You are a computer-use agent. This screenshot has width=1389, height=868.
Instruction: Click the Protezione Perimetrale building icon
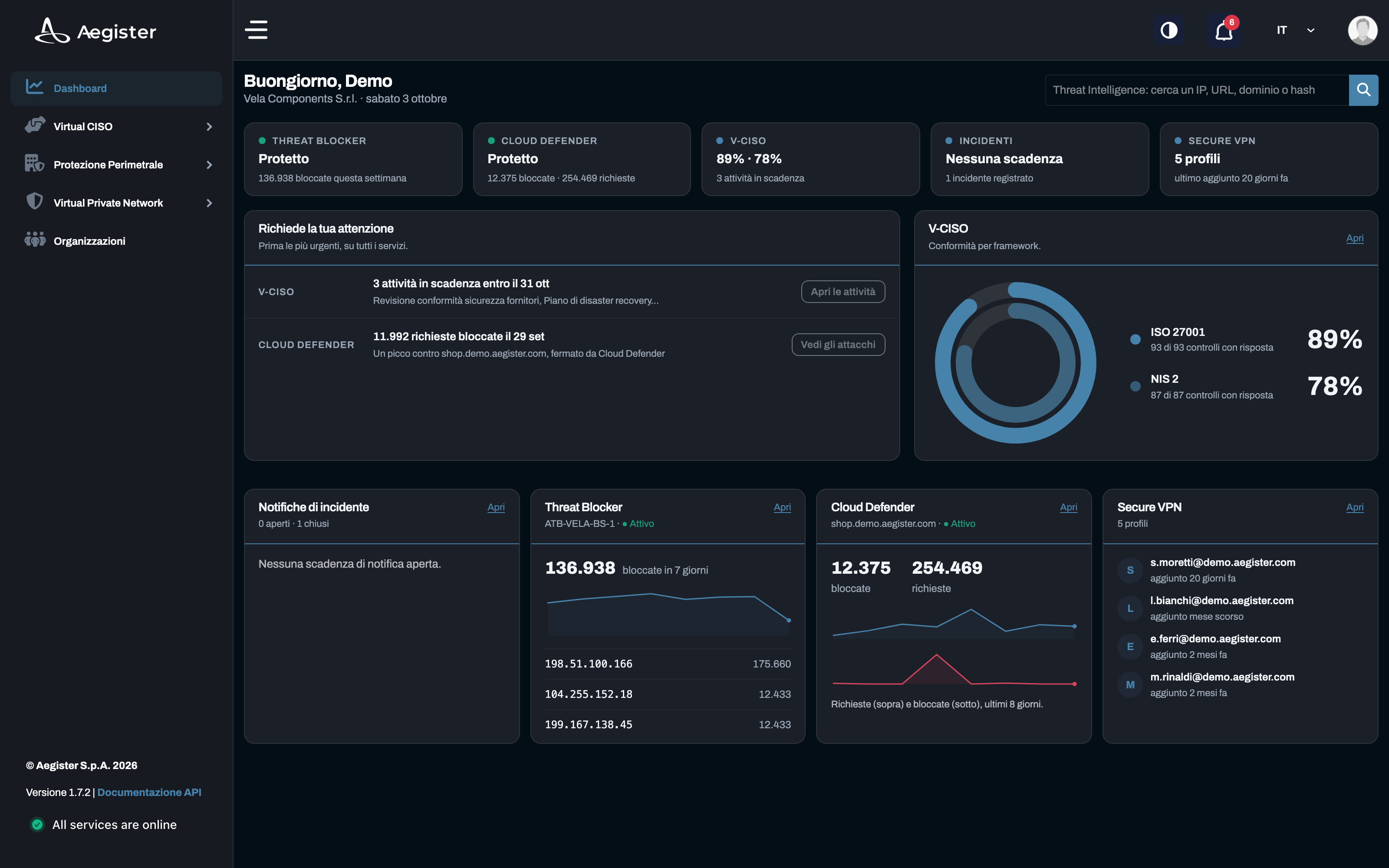pos(34,164)
